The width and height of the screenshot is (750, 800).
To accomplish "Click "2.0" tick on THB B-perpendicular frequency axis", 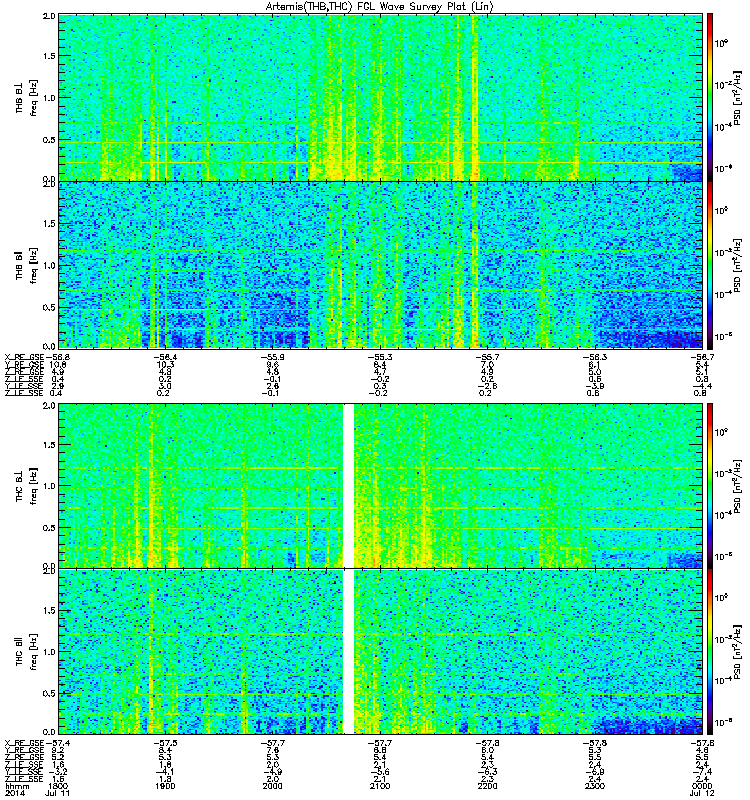I will [49, 16].
